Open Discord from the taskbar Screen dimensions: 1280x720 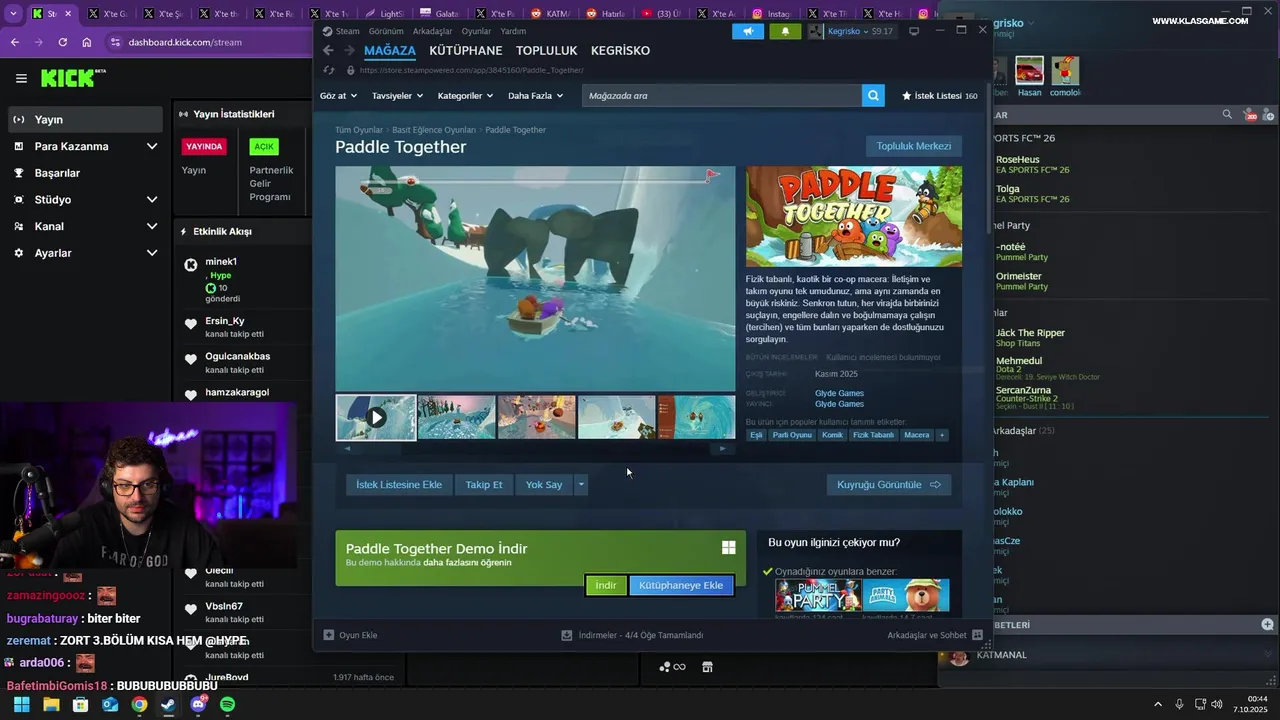198,705
